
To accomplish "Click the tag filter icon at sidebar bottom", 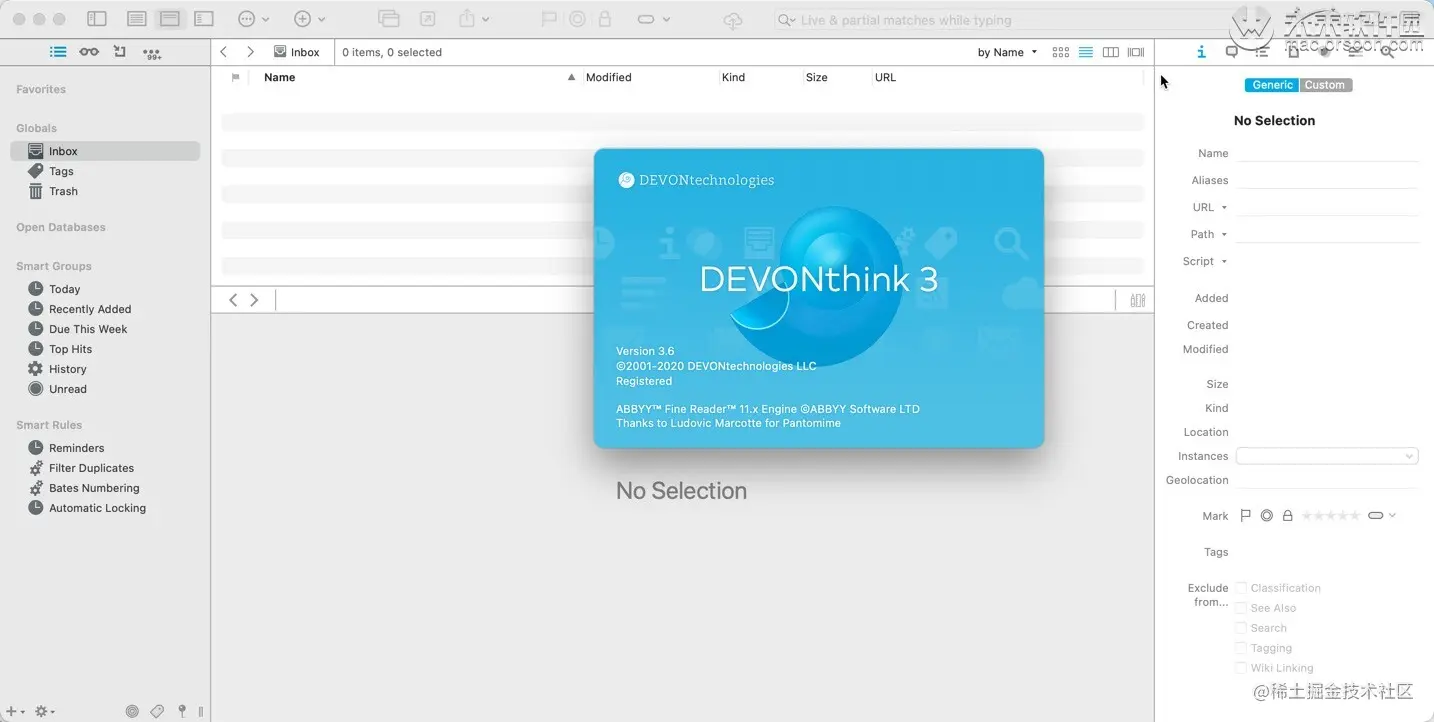I will click(x=157, y=711).
